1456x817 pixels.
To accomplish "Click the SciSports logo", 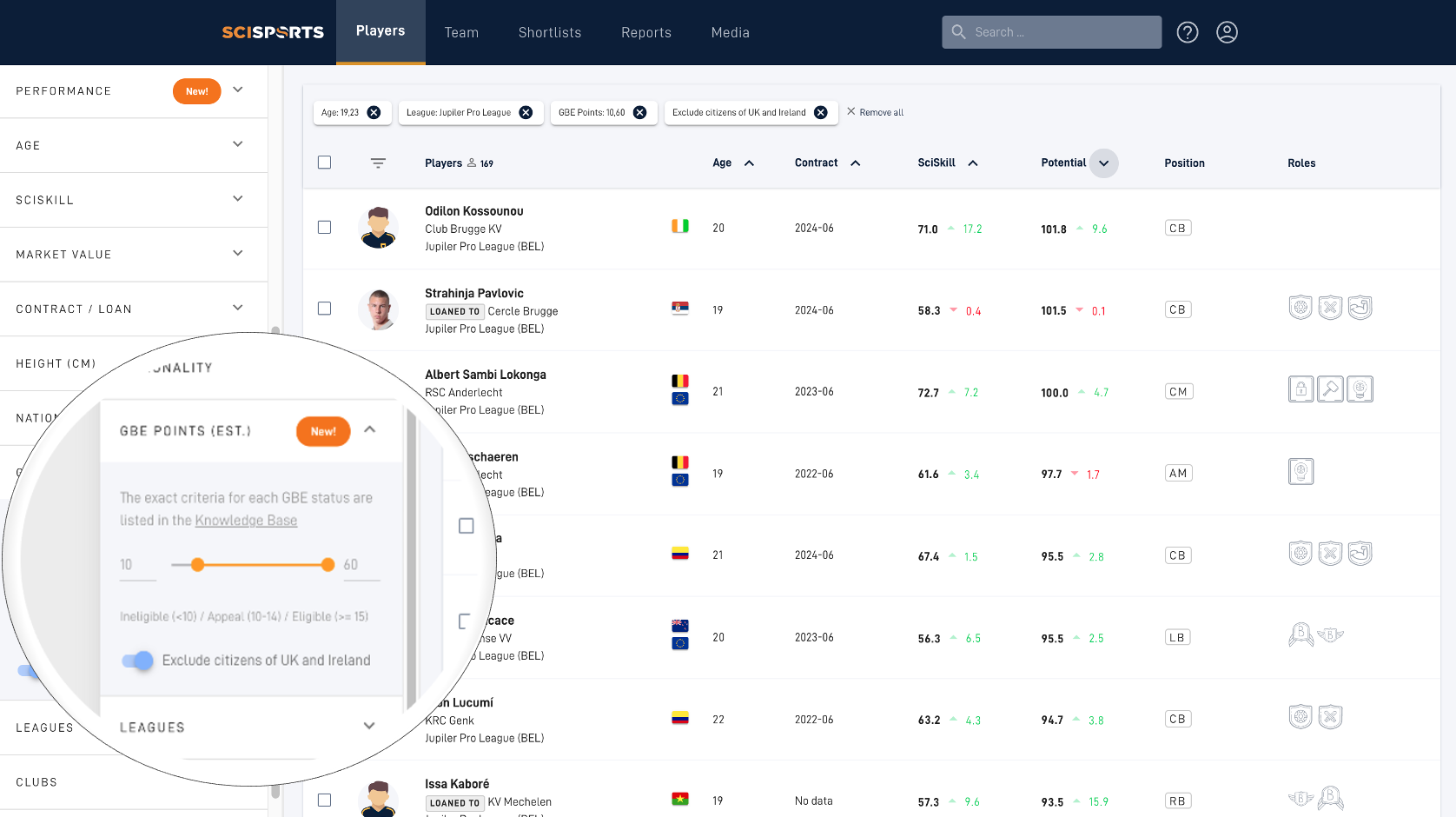I will pos(273,32).
